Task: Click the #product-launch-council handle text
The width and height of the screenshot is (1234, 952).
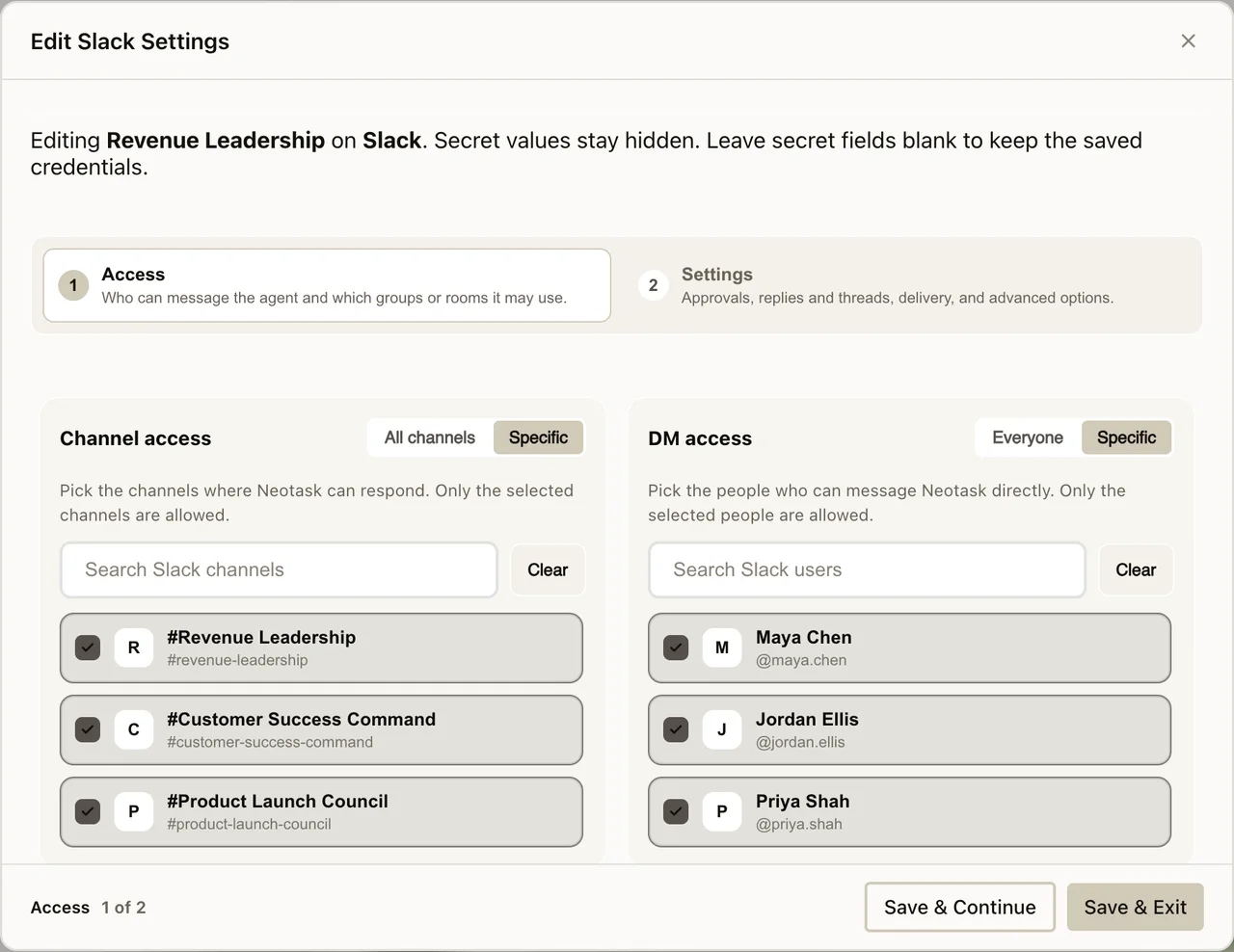Action: click(x=249, y=824)
